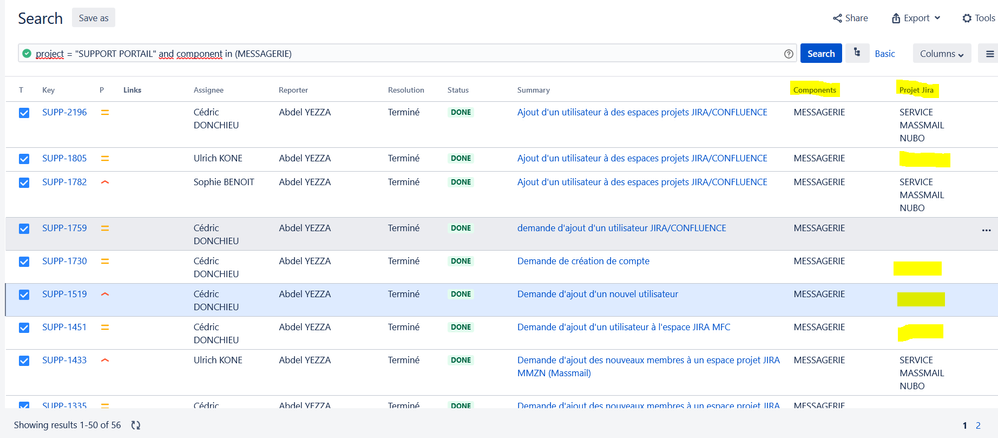Open issue SUPP-1805

64,158
